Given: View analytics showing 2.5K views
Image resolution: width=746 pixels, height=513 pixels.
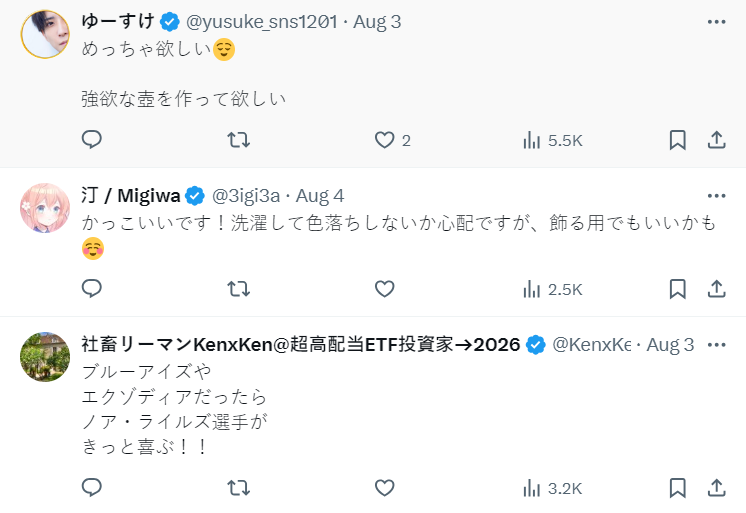Looking at the screenshot, I should tap(552, 289).
